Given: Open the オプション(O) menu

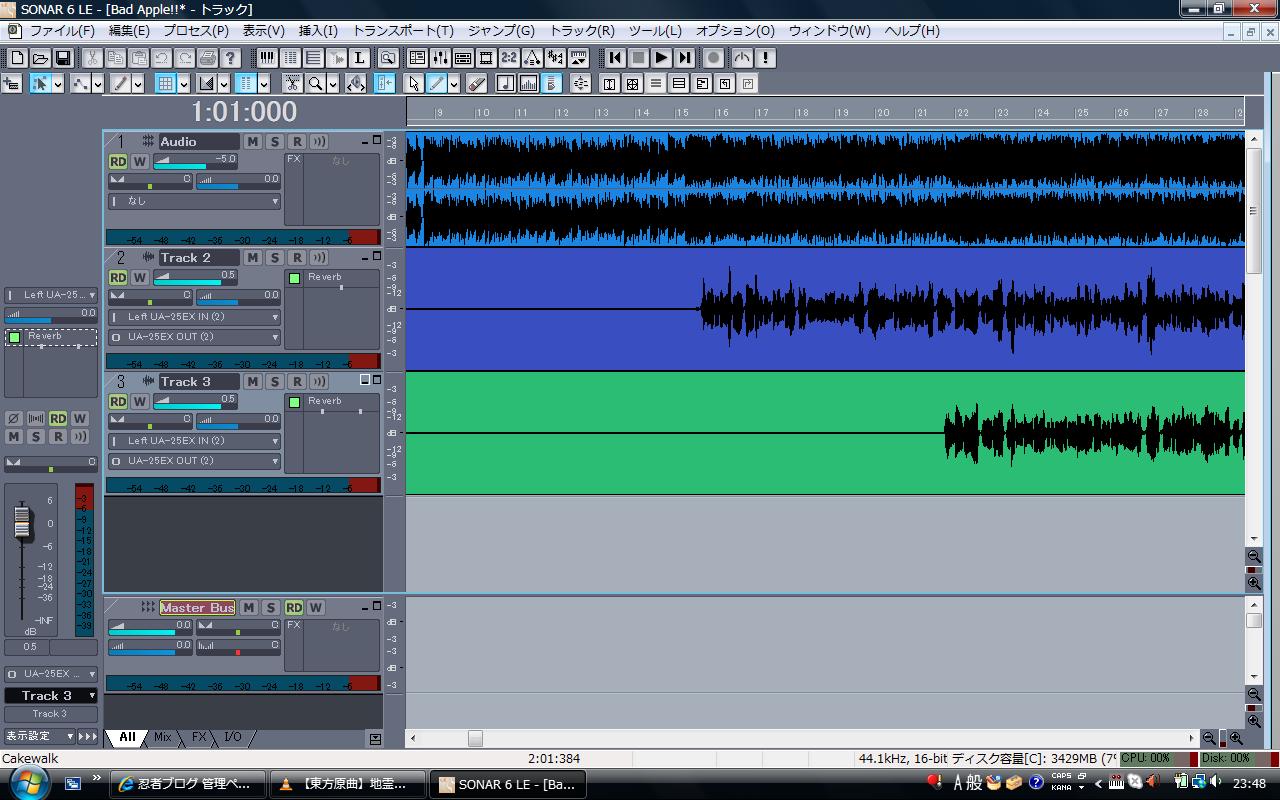Looking at the screenshot, I should pos(735,31).
